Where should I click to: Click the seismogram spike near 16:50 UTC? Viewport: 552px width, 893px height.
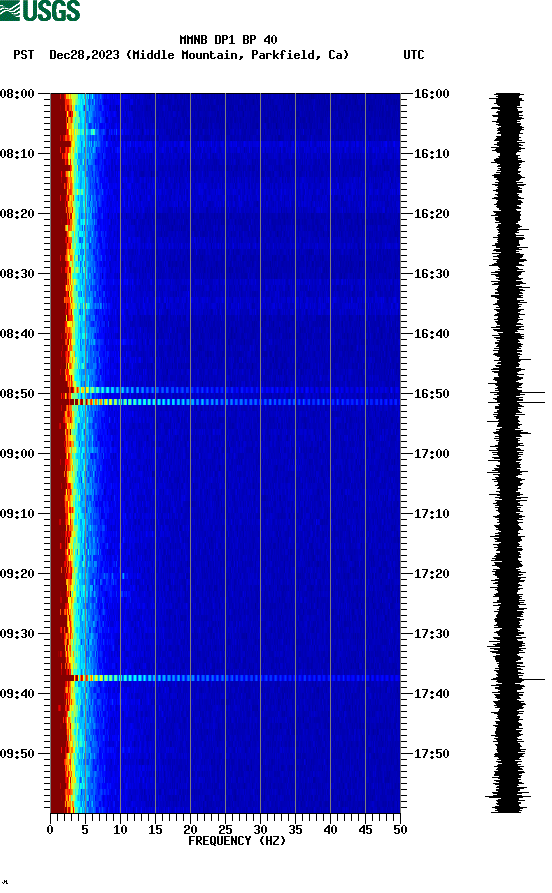click(534, 392)
